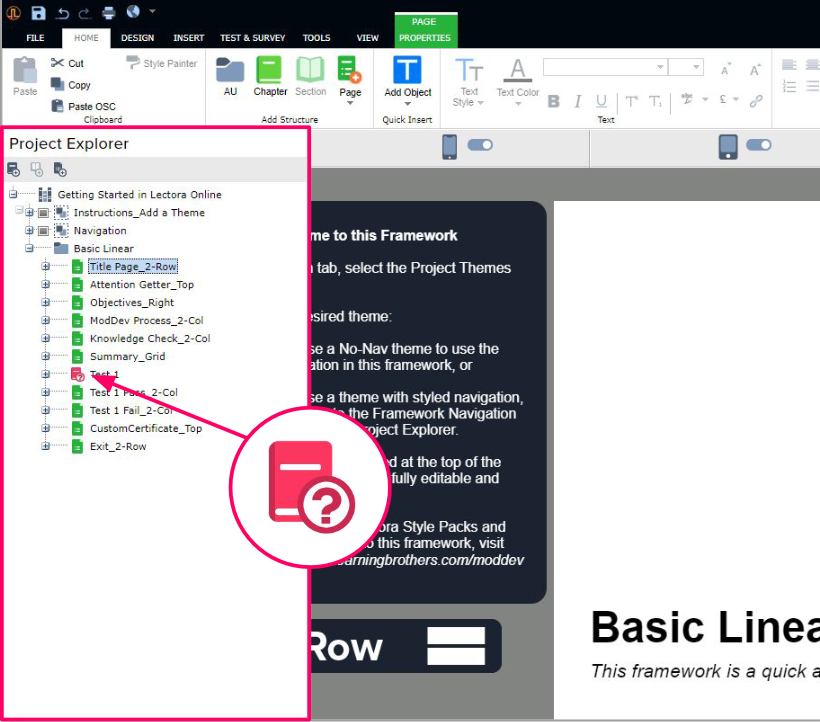
Task: Switch to the DESIGN ribbon tab
Action: pyautogui.click(x=137, y=38)
